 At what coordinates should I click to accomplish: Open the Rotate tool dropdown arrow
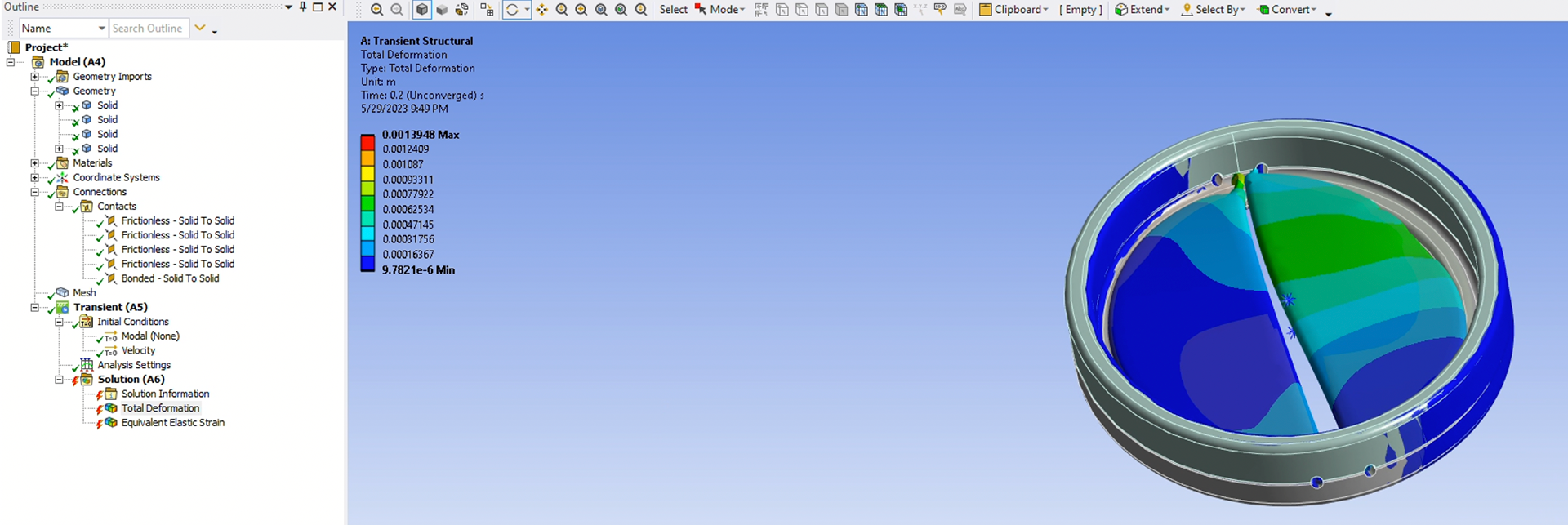[x=527, y=10]
